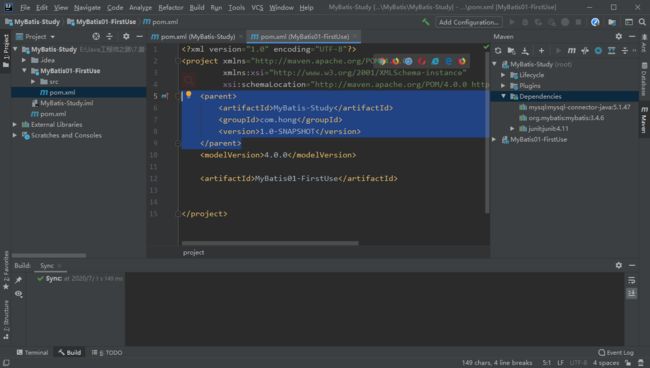Click Run Configuration run arrow

pyautogui.click(x=512, y=22)
